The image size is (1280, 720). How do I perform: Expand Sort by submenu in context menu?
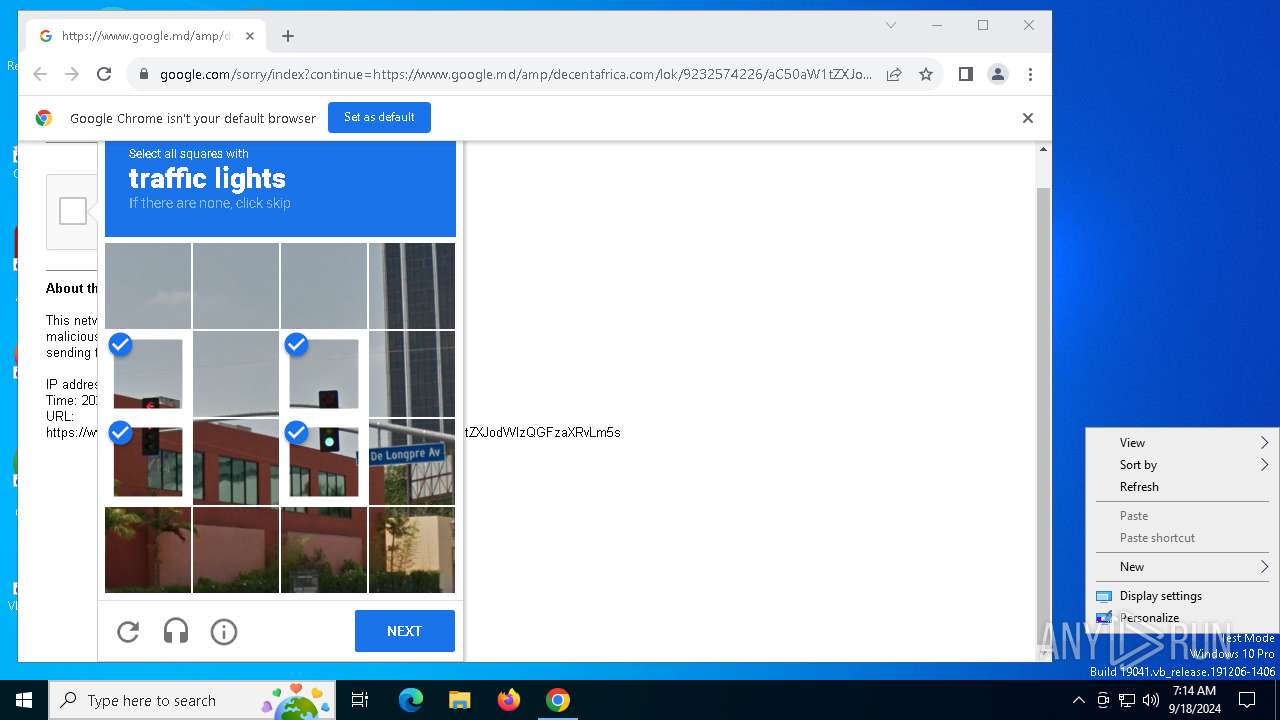[x=1184, y=465]
